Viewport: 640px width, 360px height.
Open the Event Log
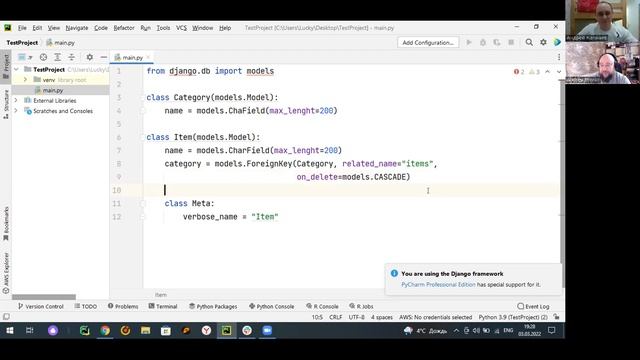(x=533, y=306)
